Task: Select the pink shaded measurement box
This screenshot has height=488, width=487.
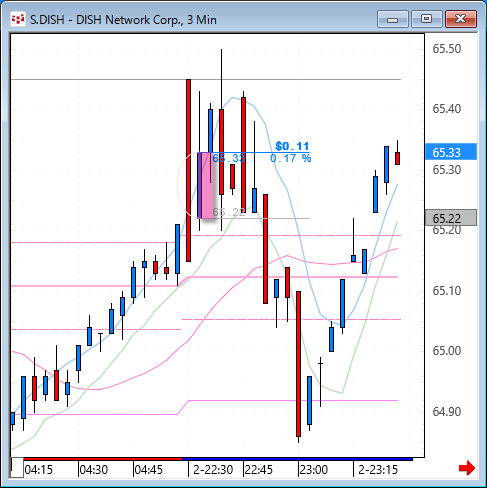Action: (x=206, y=185)
